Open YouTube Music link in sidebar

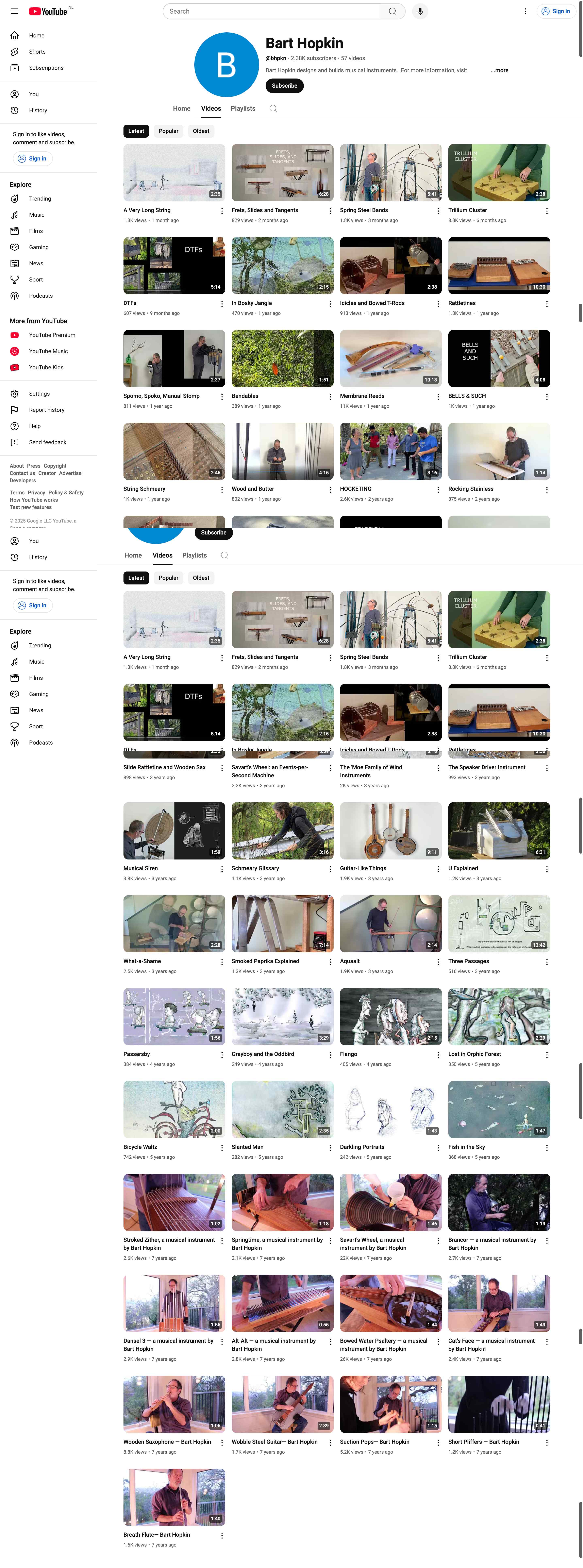click(48, 351)
